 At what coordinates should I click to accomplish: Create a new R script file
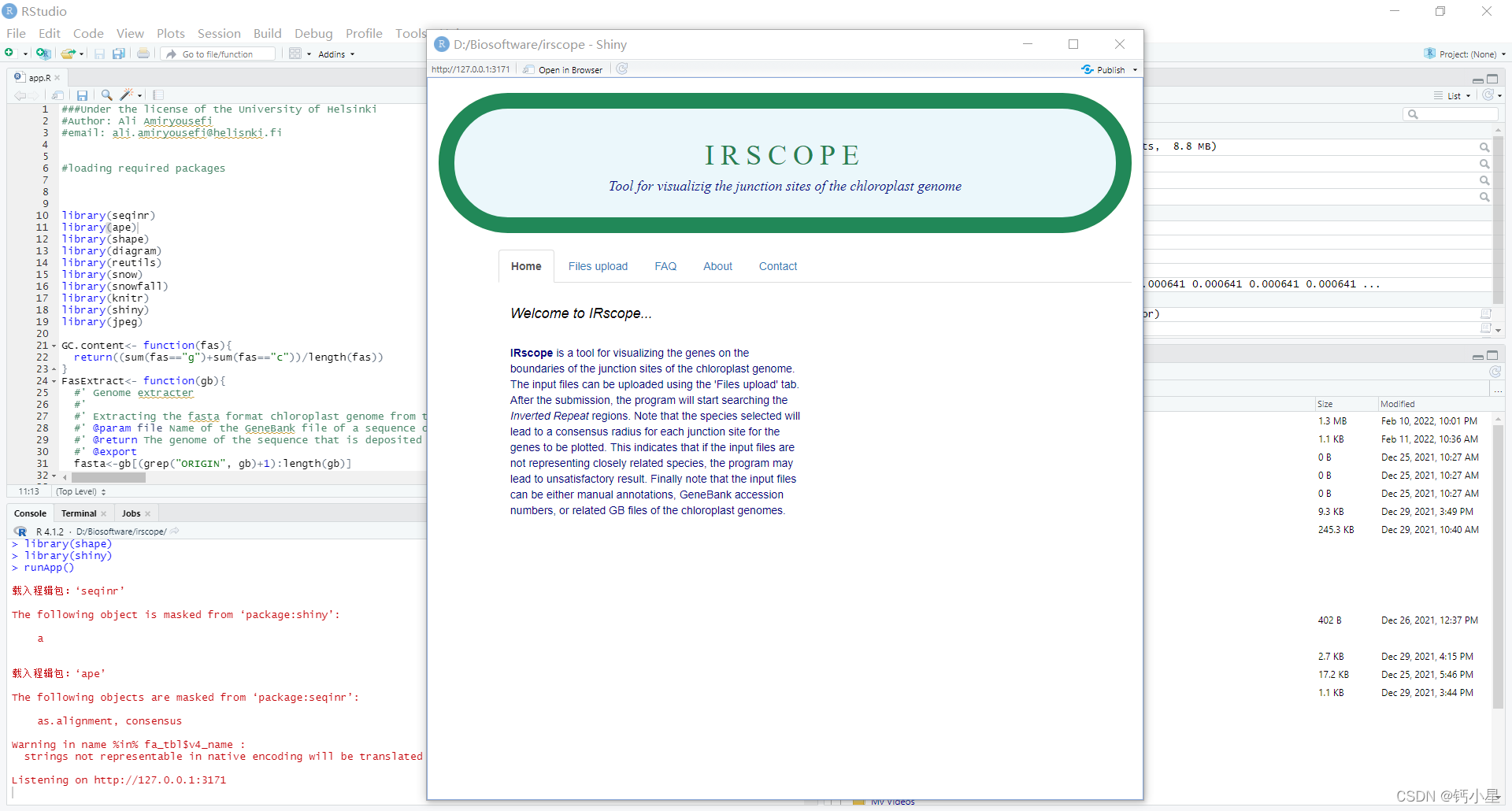tap(11, 53)
